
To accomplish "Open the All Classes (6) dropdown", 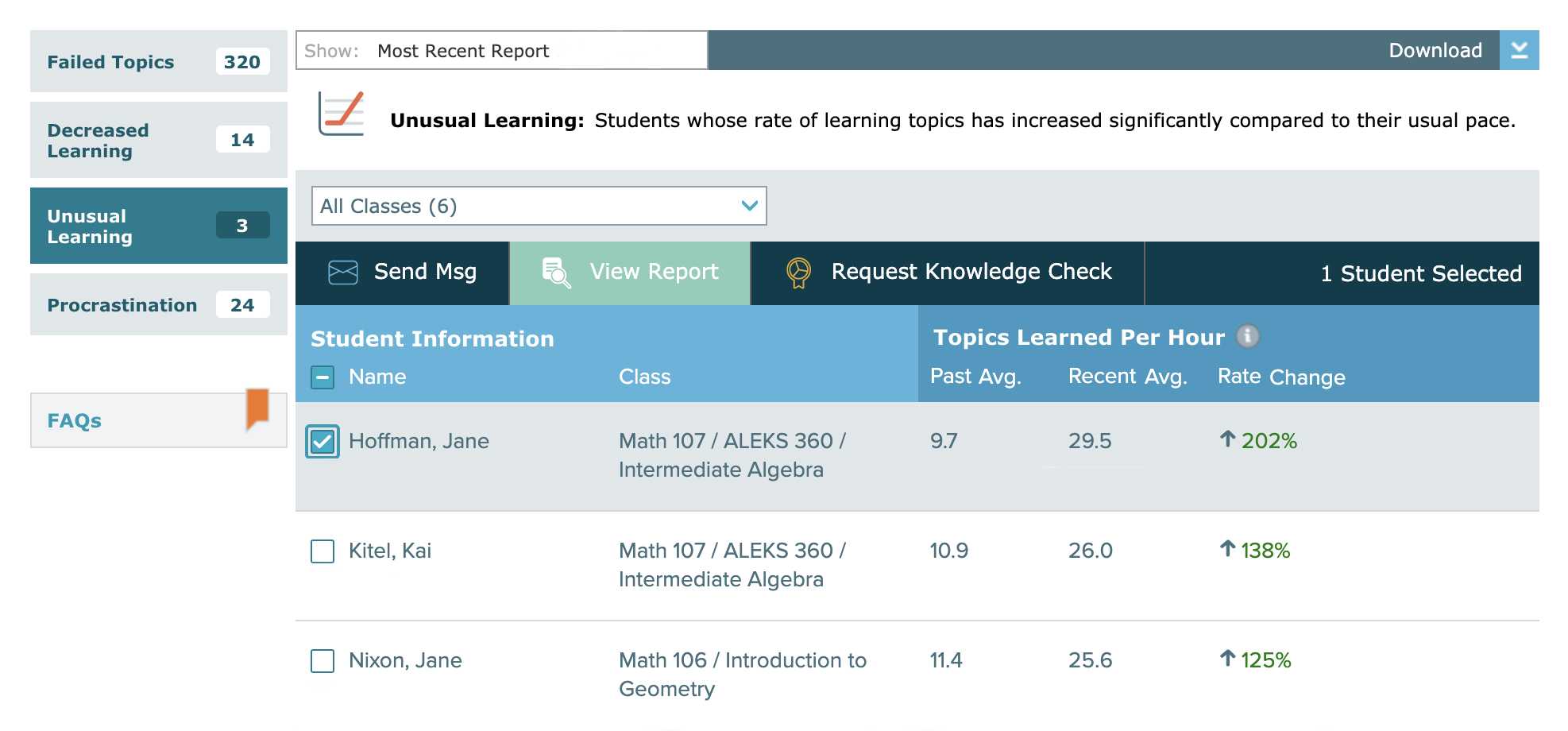I will point(538,206).
